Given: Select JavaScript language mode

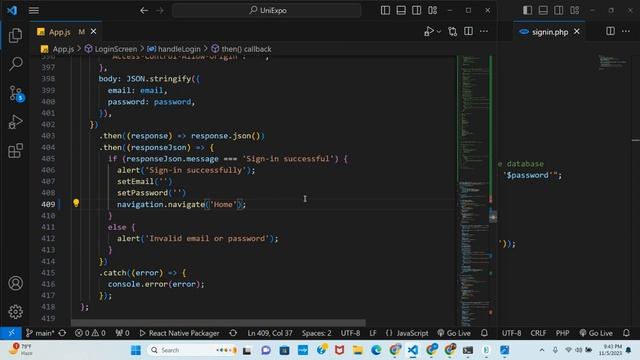Looking at the screenshot, I should (407, 333).
